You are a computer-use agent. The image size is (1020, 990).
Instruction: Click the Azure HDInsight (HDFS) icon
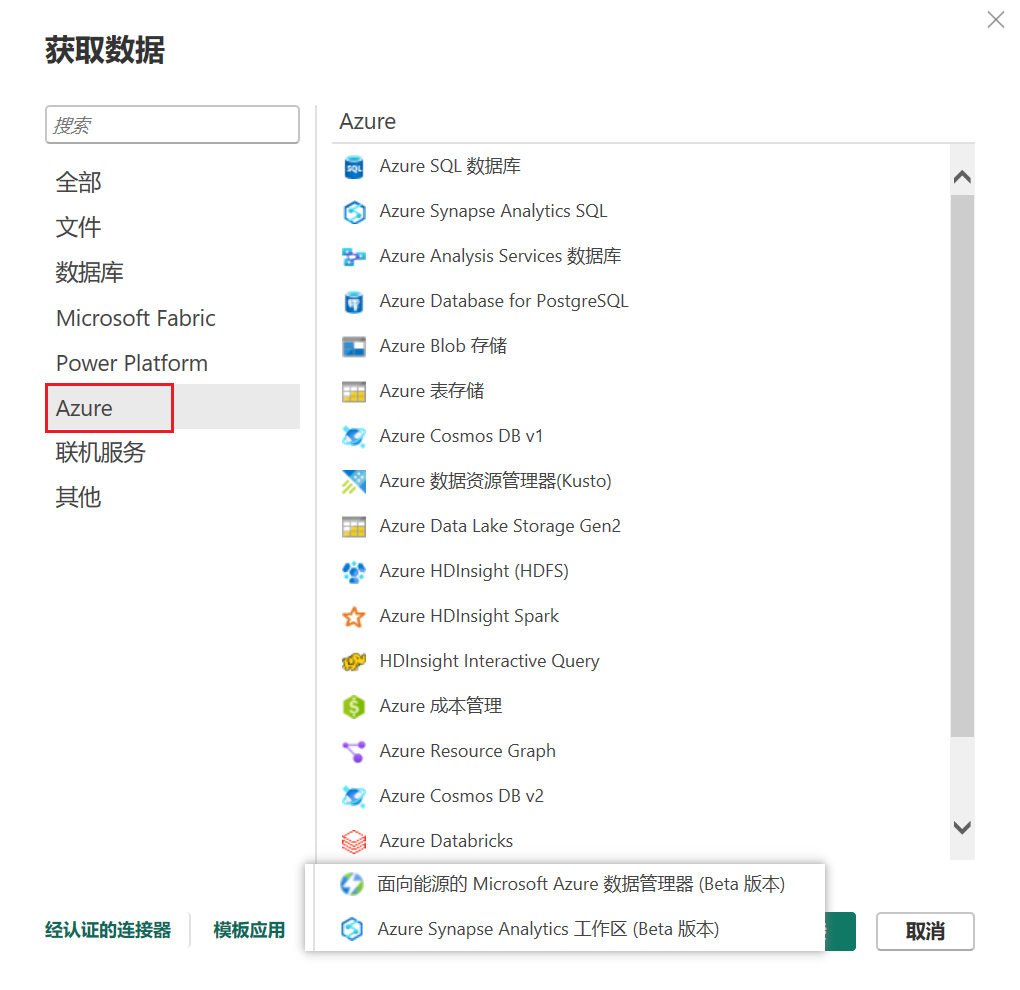pyautogui.click(x=354, y=572)
